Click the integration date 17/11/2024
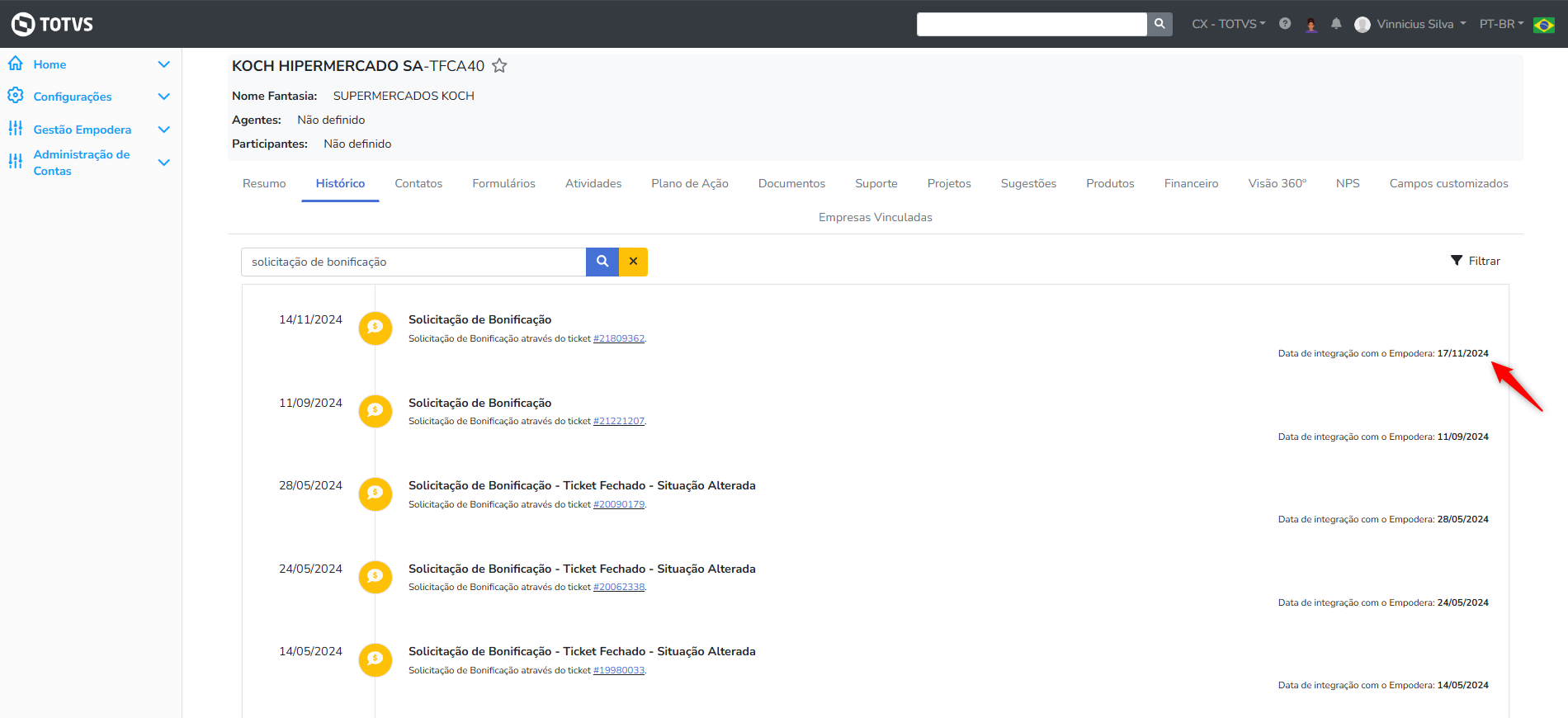1568x718 pixels. (x=1463, y=353)
